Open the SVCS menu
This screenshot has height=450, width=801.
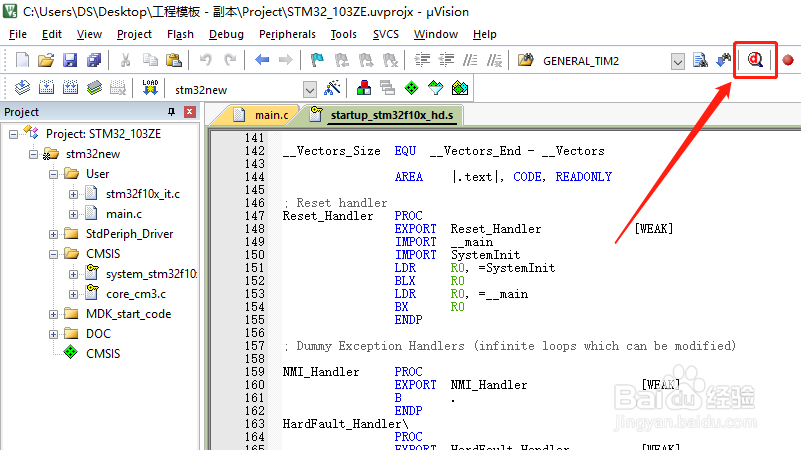386,34
